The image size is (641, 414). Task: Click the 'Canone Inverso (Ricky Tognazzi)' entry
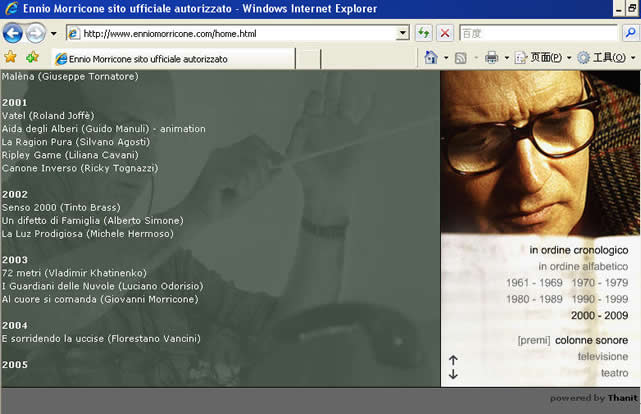click(80, 168)
